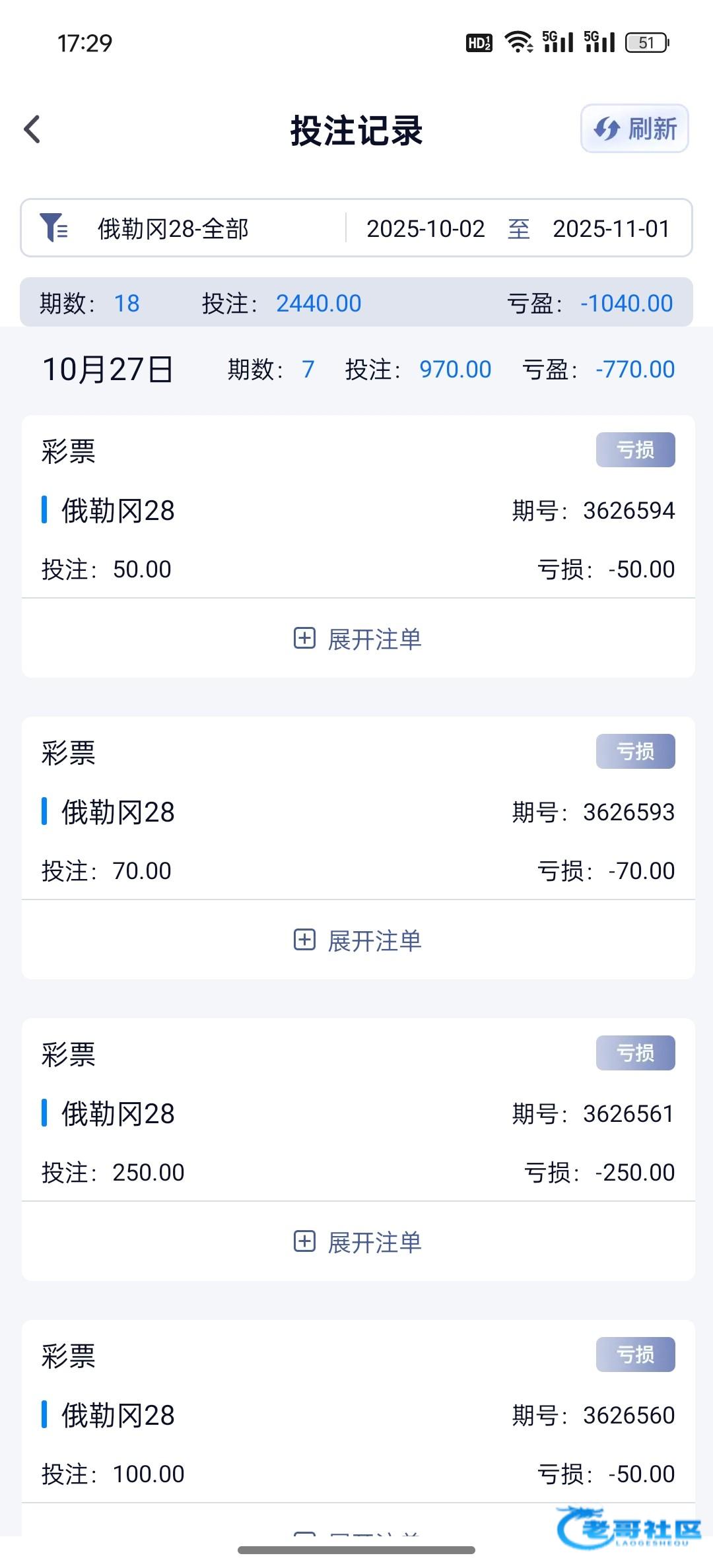Screen dimensions: 713x1568
Task: Tap the 亏损 badge on period 3626594
Action: (x=635, y=449)
